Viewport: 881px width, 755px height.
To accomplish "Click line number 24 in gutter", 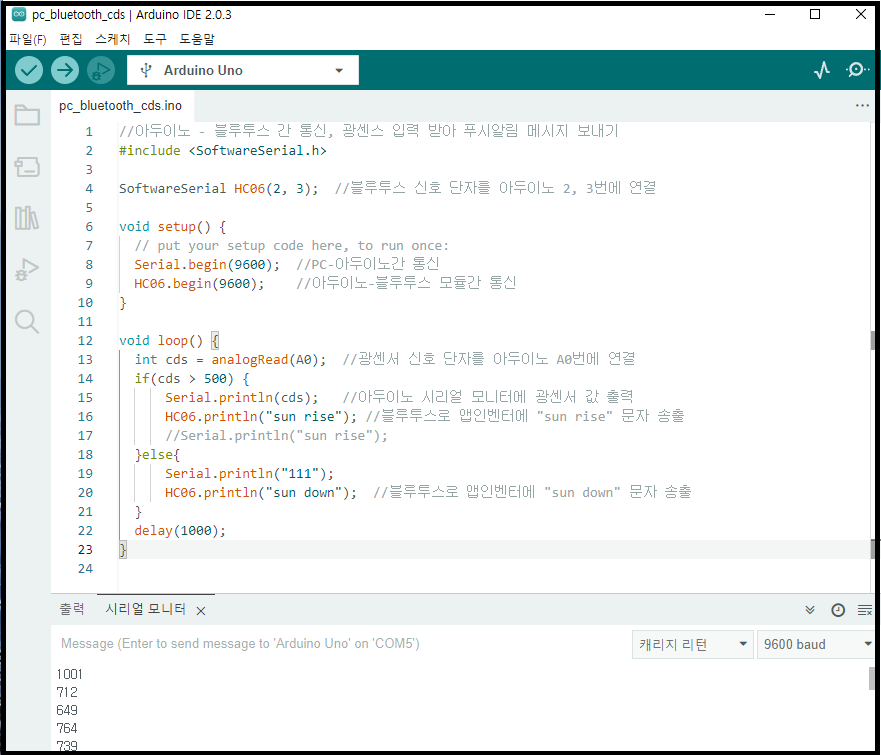I will point(85,568).
